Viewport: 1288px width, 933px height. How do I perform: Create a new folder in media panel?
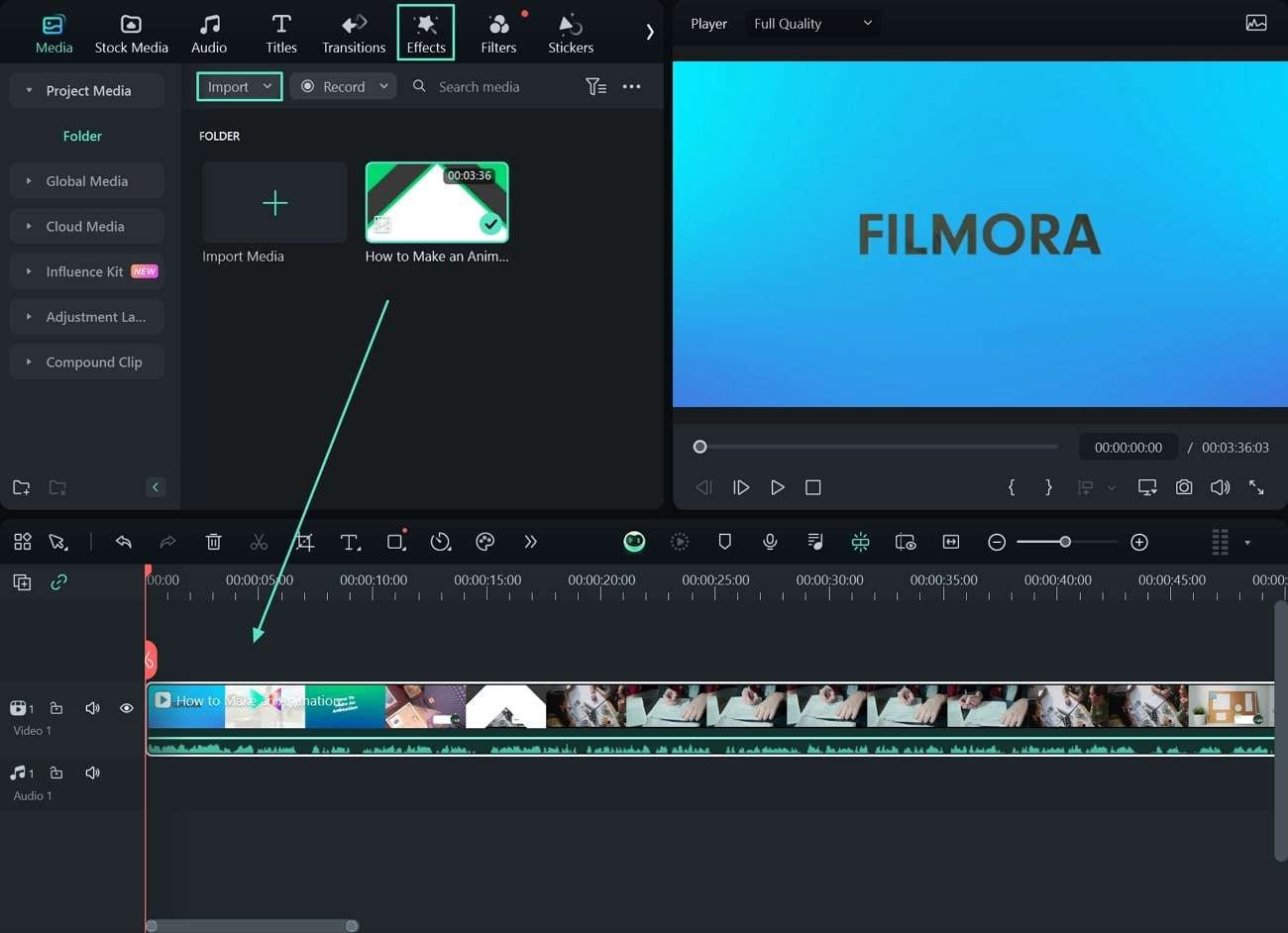[x=21, y=487]
